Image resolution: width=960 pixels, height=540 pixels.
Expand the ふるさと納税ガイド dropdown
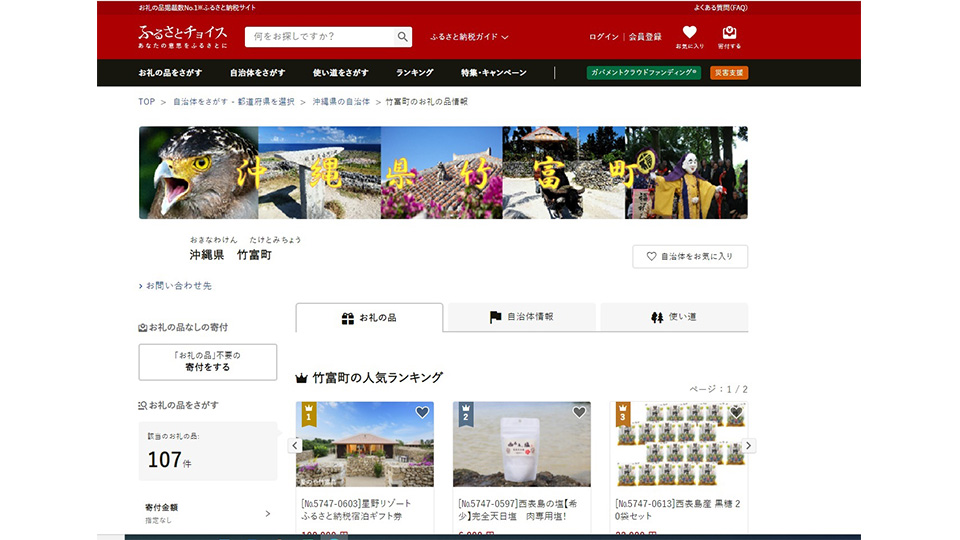point(469,37)
